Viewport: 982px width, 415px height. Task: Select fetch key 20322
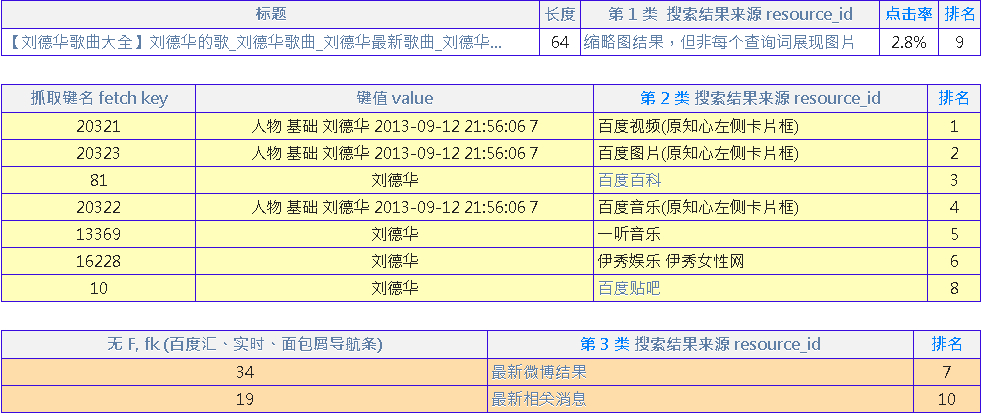pos(98,207)
